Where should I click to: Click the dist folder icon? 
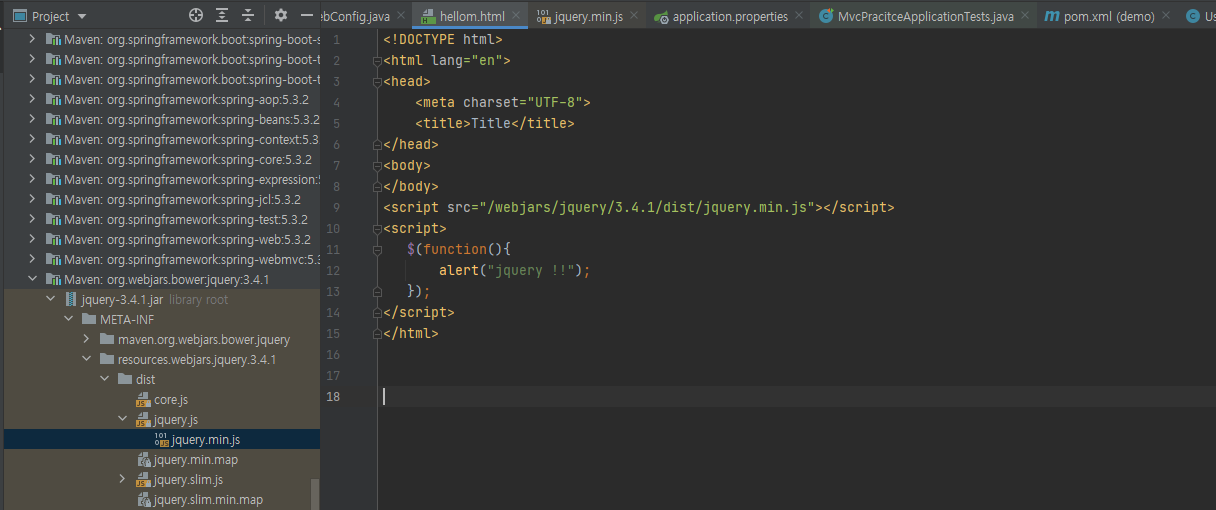[x=125, y=380]
